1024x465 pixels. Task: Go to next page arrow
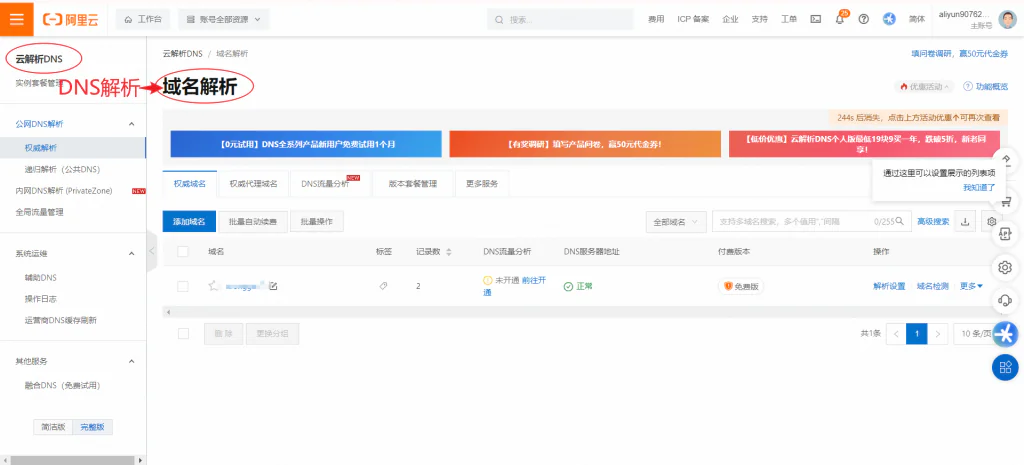coord(938,334)
